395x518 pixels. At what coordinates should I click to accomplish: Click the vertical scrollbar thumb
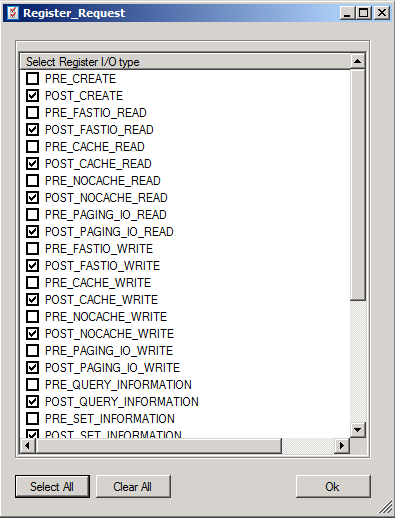[358, 185]
